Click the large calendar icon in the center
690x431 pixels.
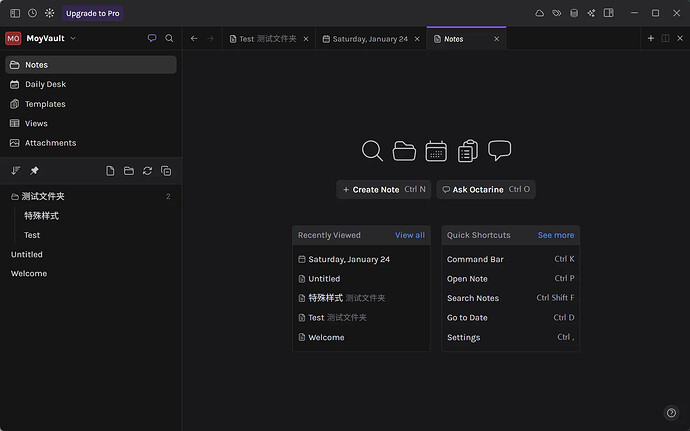[x=435, y=151]
